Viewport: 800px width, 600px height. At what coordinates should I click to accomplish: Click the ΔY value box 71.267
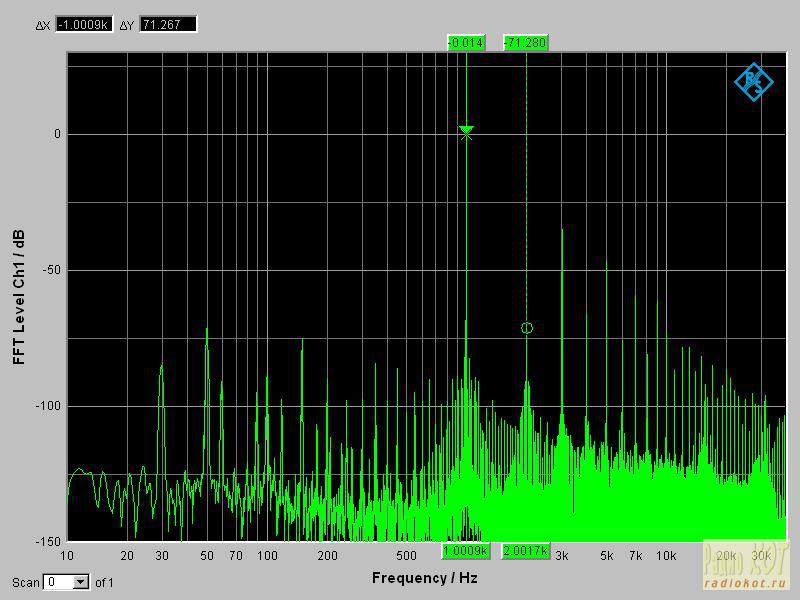pos(167,24)
